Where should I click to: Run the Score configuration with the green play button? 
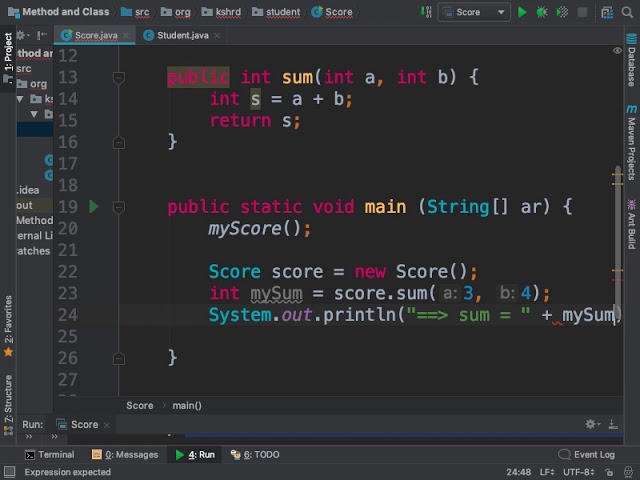pos(522,12)
